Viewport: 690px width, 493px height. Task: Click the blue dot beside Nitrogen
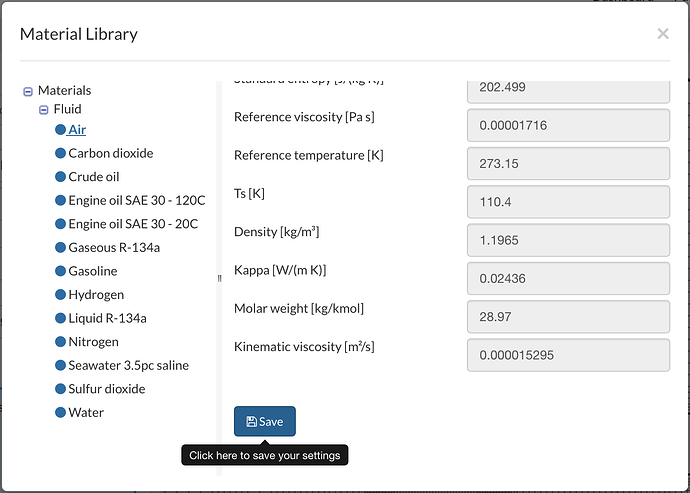pos(61,342)
